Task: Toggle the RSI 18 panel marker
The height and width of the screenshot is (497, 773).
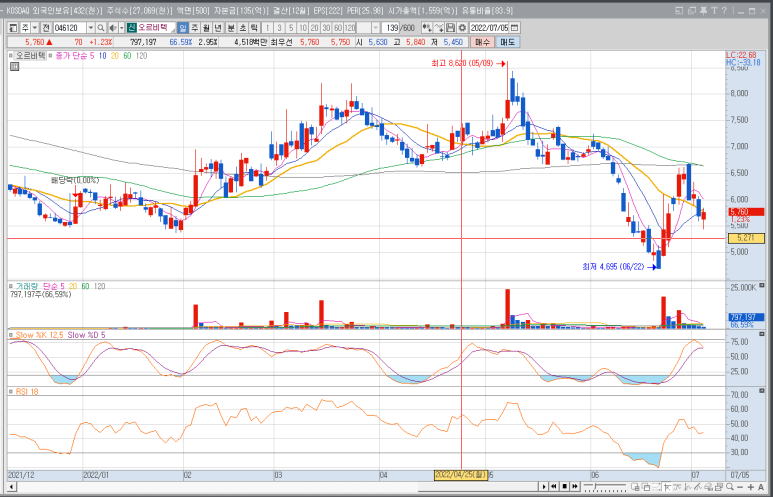Action: coord(12,391)
